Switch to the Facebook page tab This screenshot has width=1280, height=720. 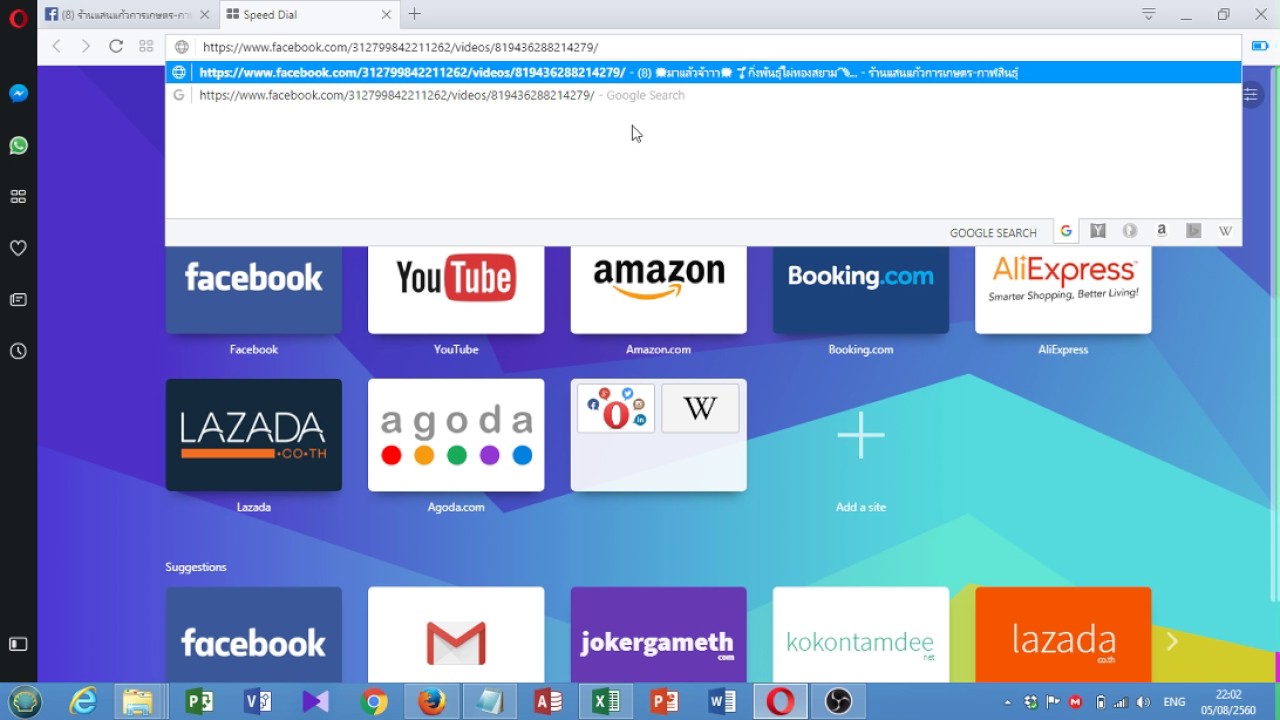tap(128, 15)
